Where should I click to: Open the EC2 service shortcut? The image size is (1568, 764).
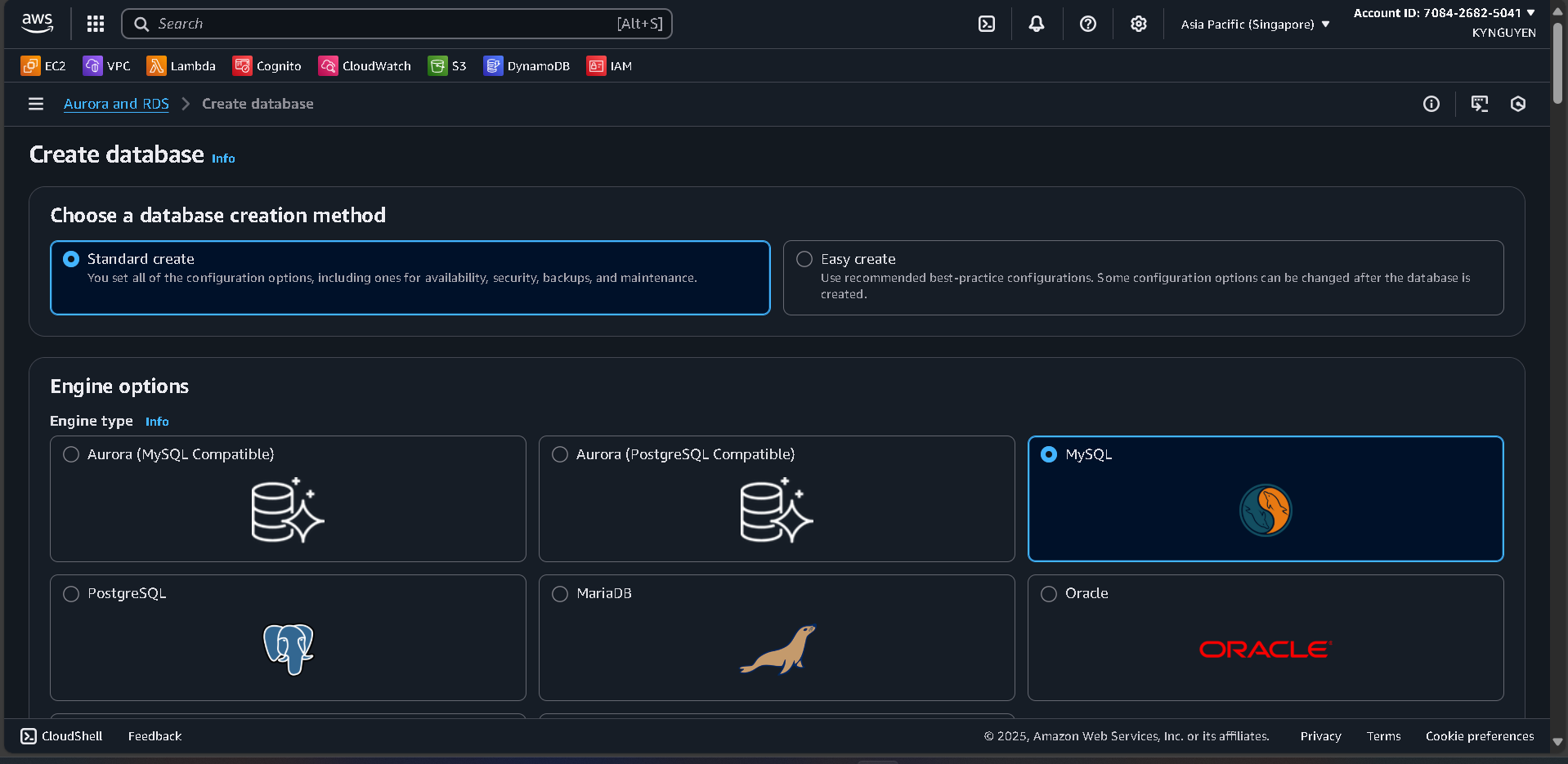[43, 65]
